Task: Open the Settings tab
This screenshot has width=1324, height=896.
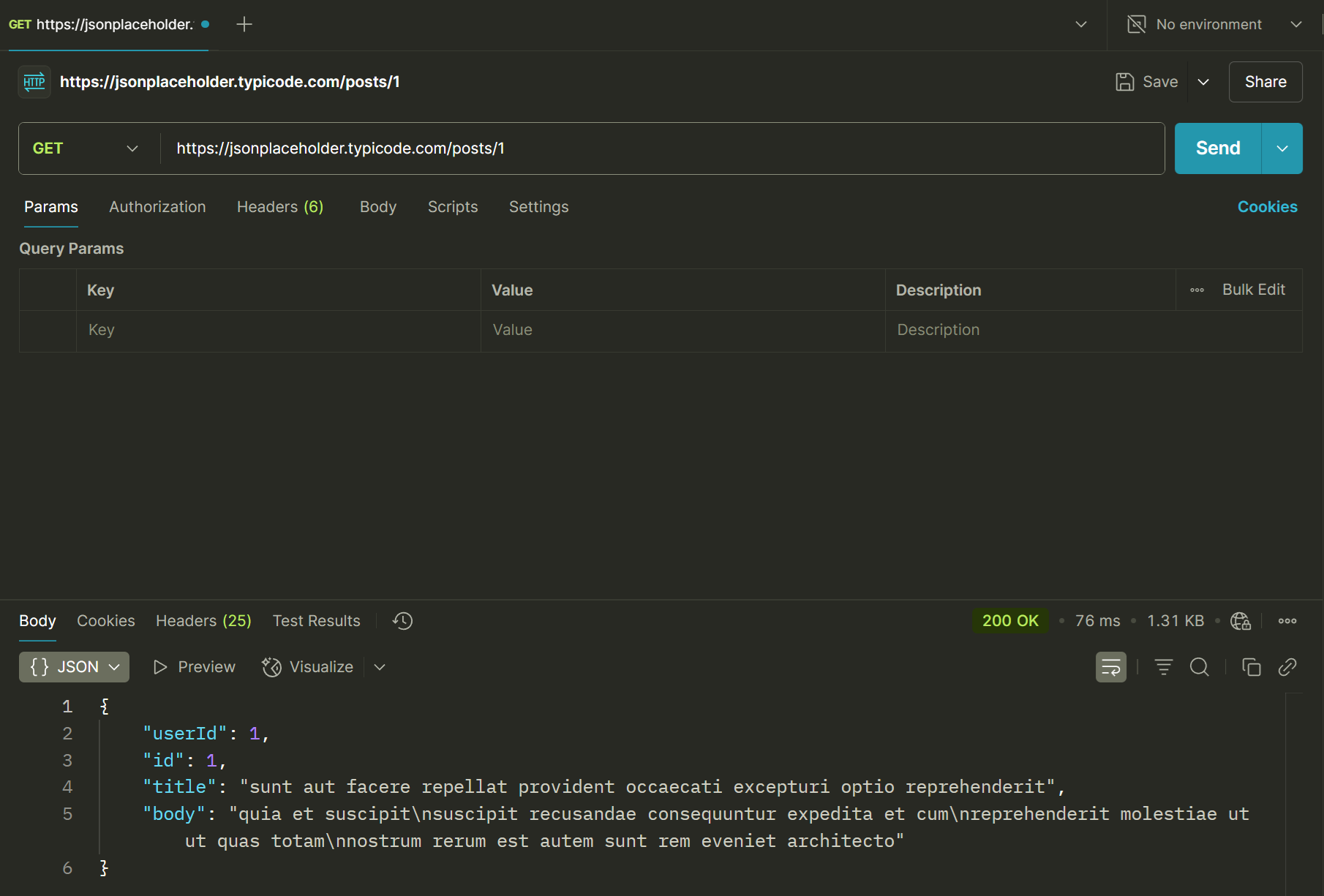Action: [x=539, y=207]
